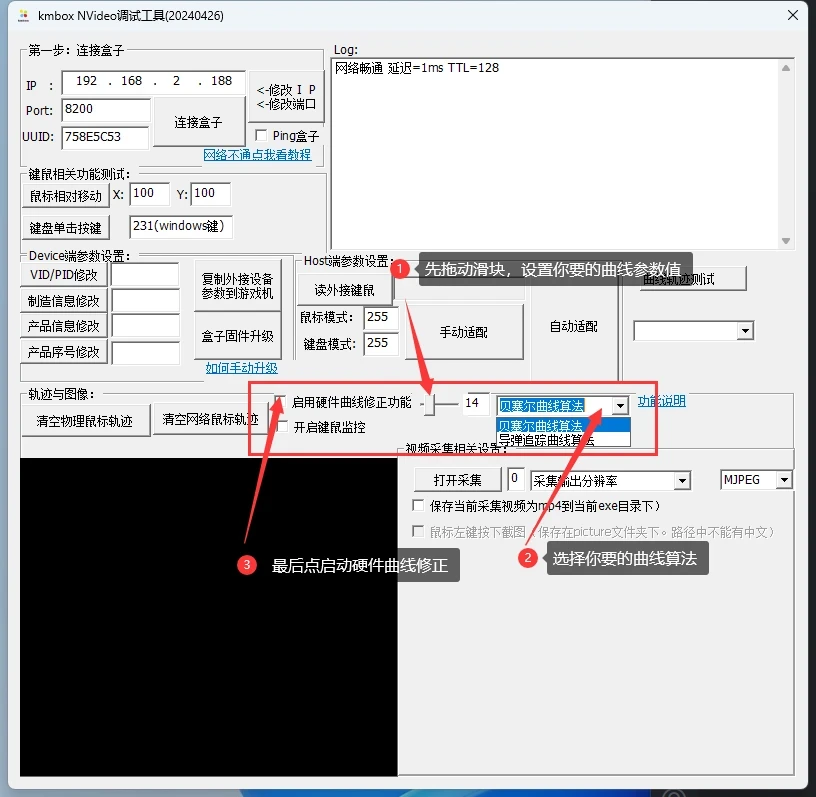The height and width of the screenshot is (797, 816).
Task: Click the VID/PID修改 button
Action: point(63,275)
